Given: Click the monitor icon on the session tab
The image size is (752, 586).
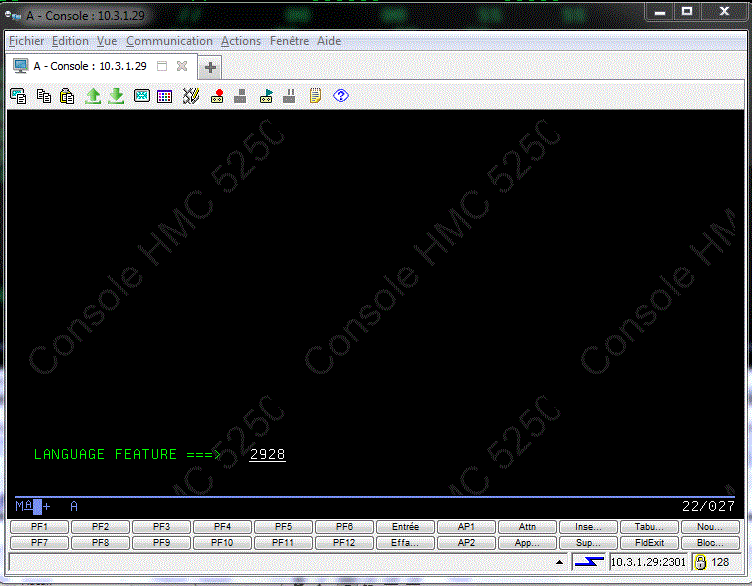Looking at the screenshot, I should (x=21, y=66).
